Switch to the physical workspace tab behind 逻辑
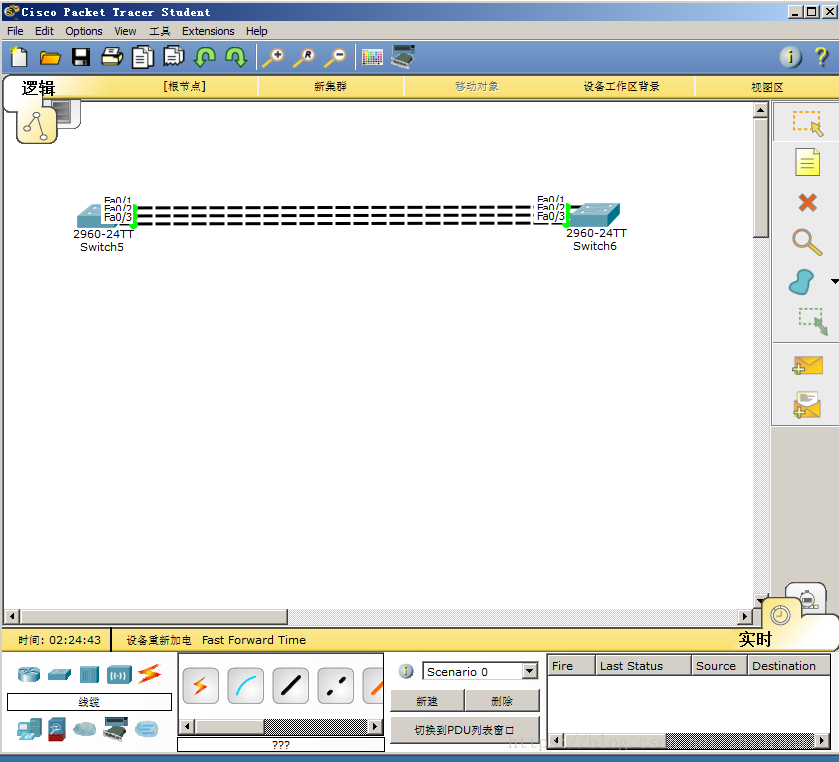839x762 pixels. [67, 112]
